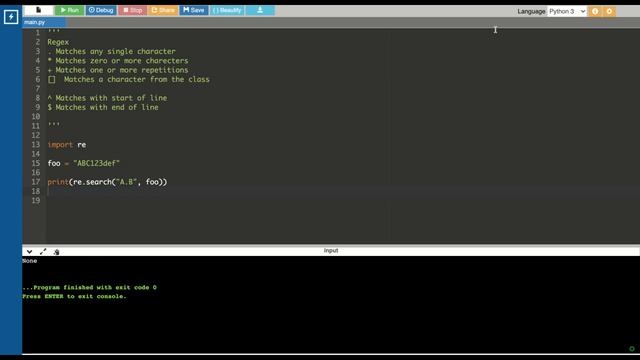Create a new file with the file icon

click(x=38, y=10)
